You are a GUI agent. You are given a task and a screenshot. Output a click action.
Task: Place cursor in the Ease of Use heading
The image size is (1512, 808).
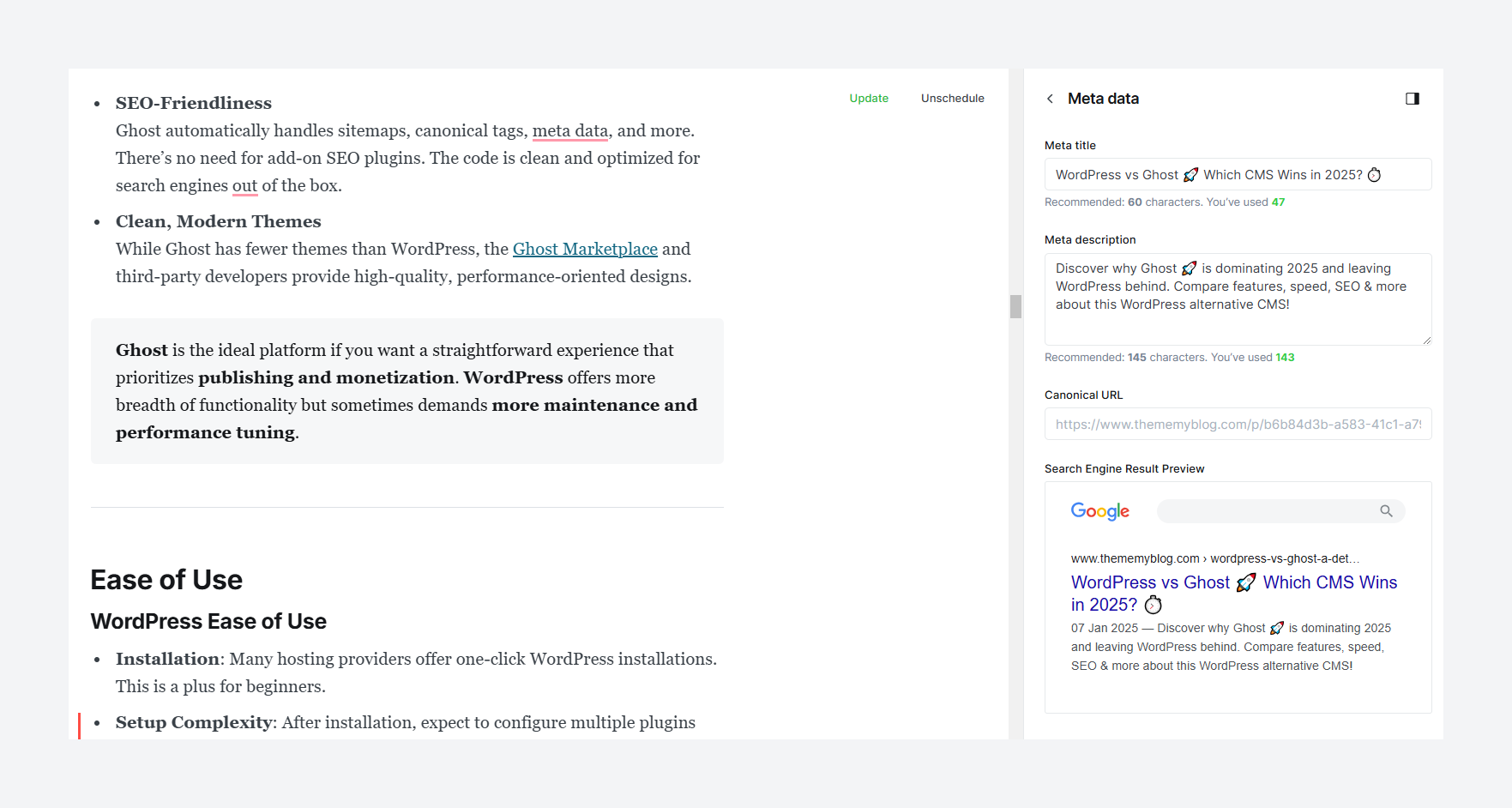pos(166,580)
